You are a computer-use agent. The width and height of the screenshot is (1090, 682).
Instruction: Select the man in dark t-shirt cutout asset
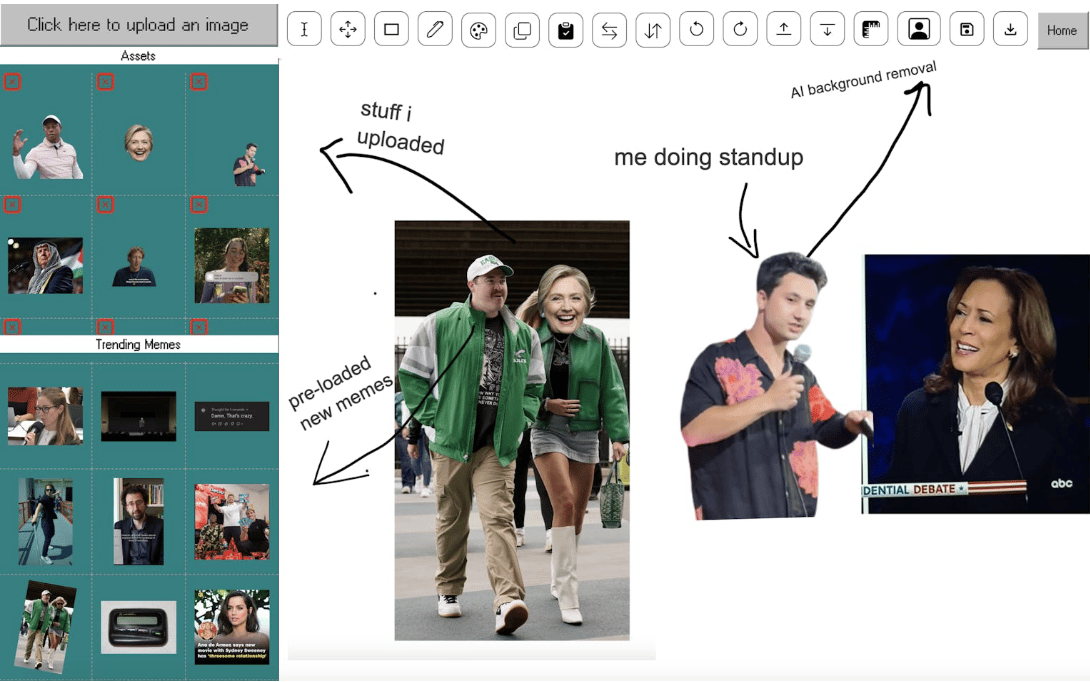point(134,267)
